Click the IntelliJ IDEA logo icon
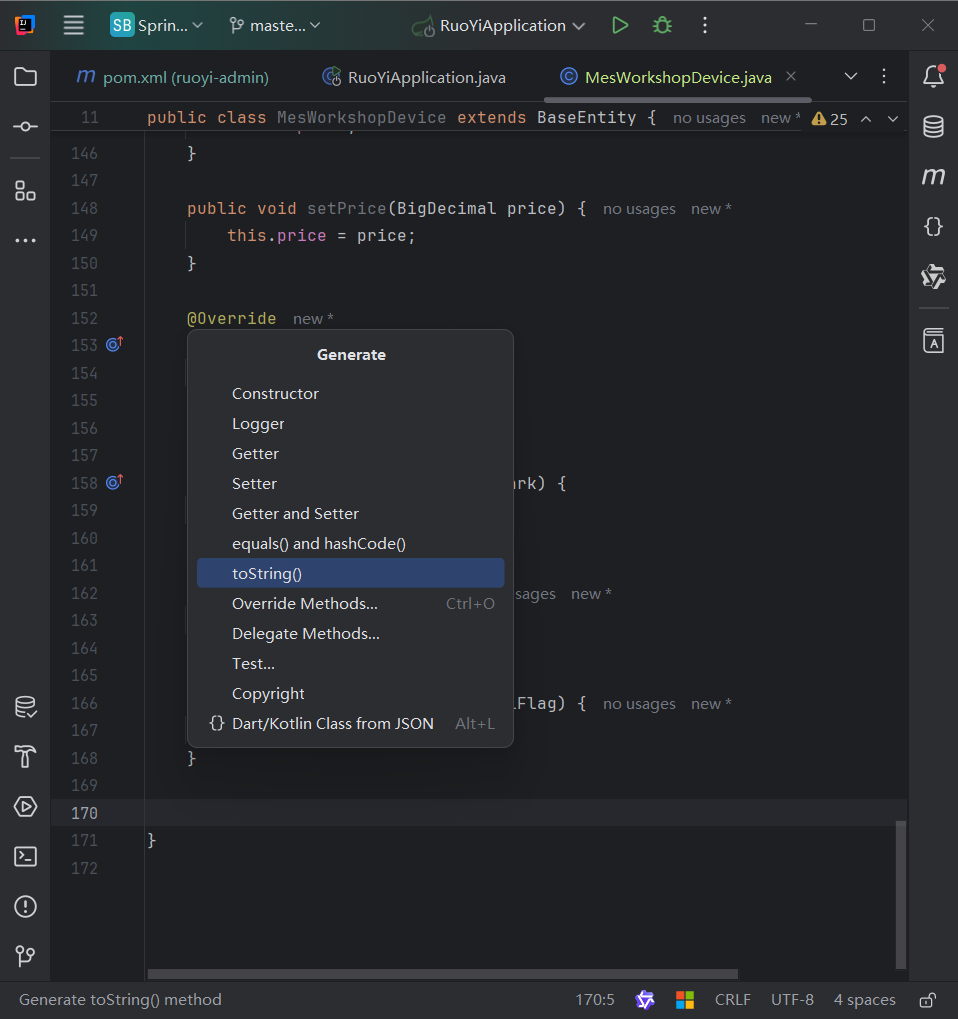This screenshot has height=1019, width=958. (x=25, y=25)
